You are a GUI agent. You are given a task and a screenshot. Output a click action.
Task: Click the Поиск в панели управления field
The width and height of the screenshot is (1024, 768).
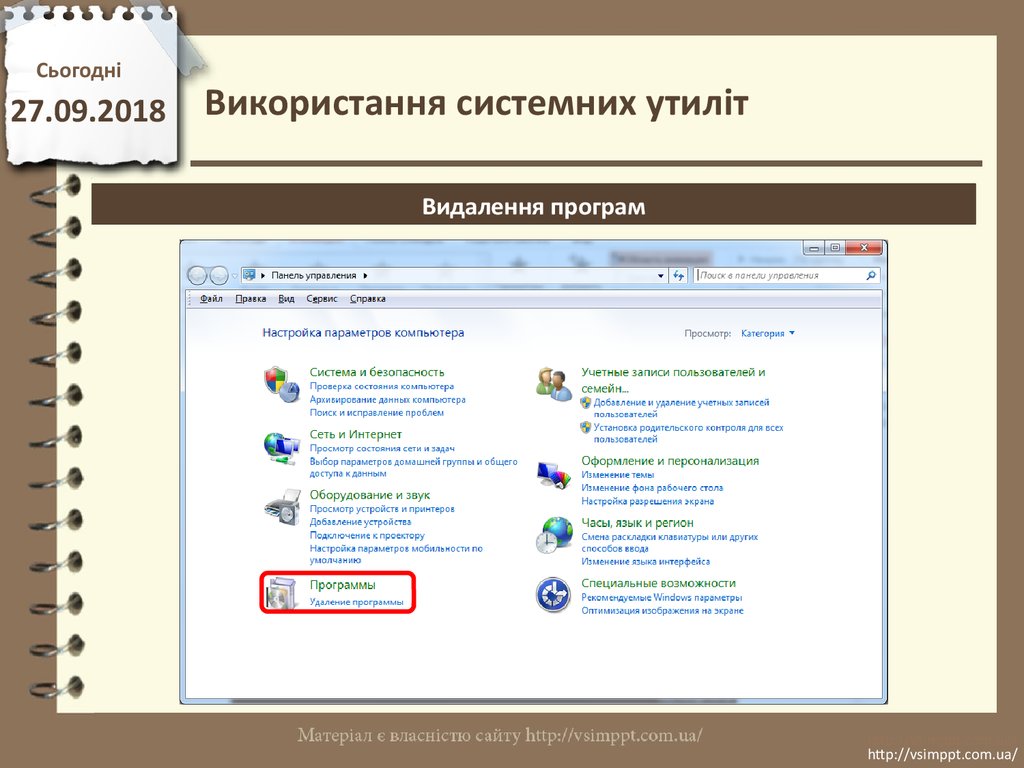coord(780,275)
